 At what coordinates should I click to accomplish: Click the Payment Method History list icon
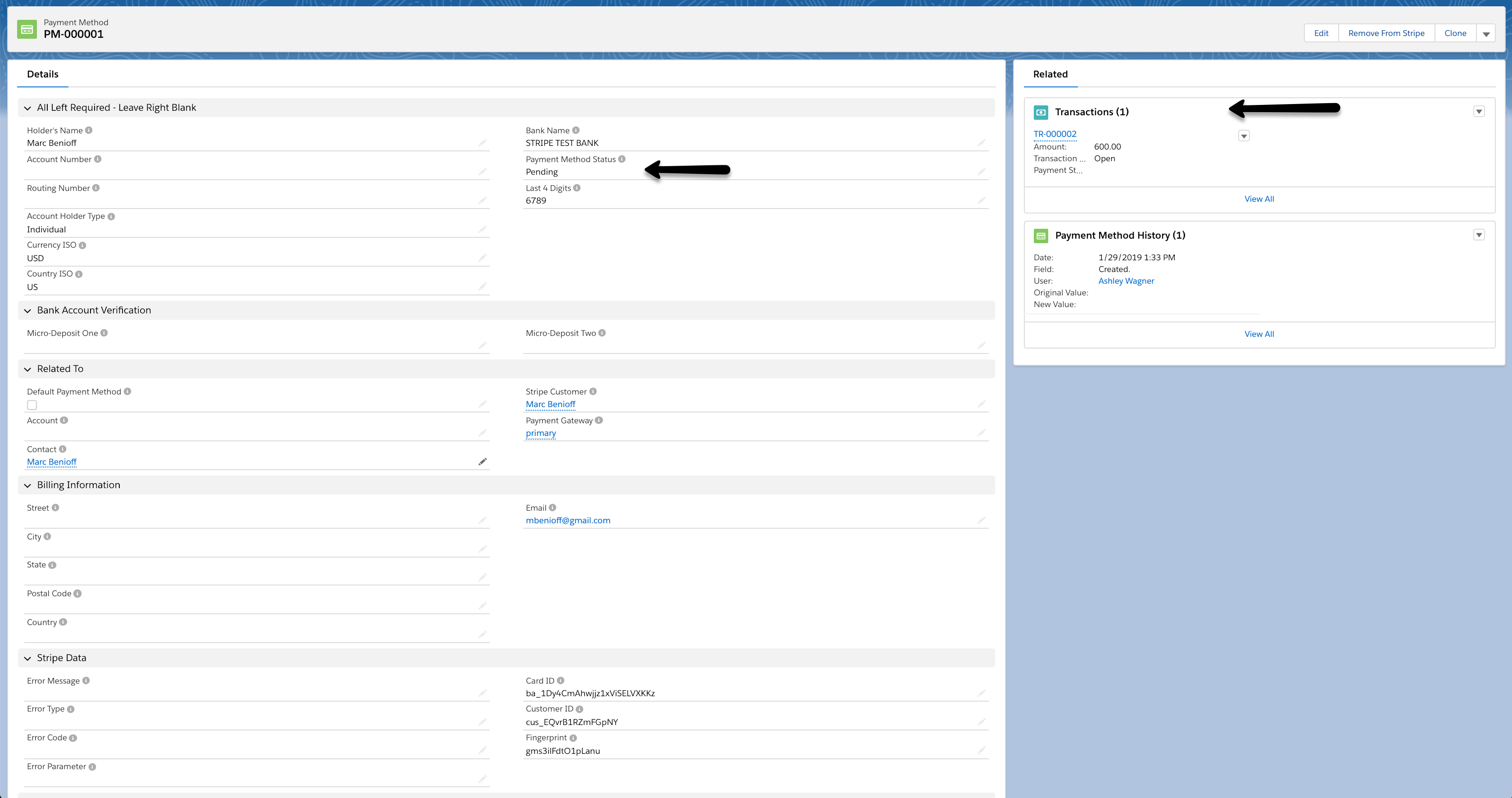click(1041, 236)
